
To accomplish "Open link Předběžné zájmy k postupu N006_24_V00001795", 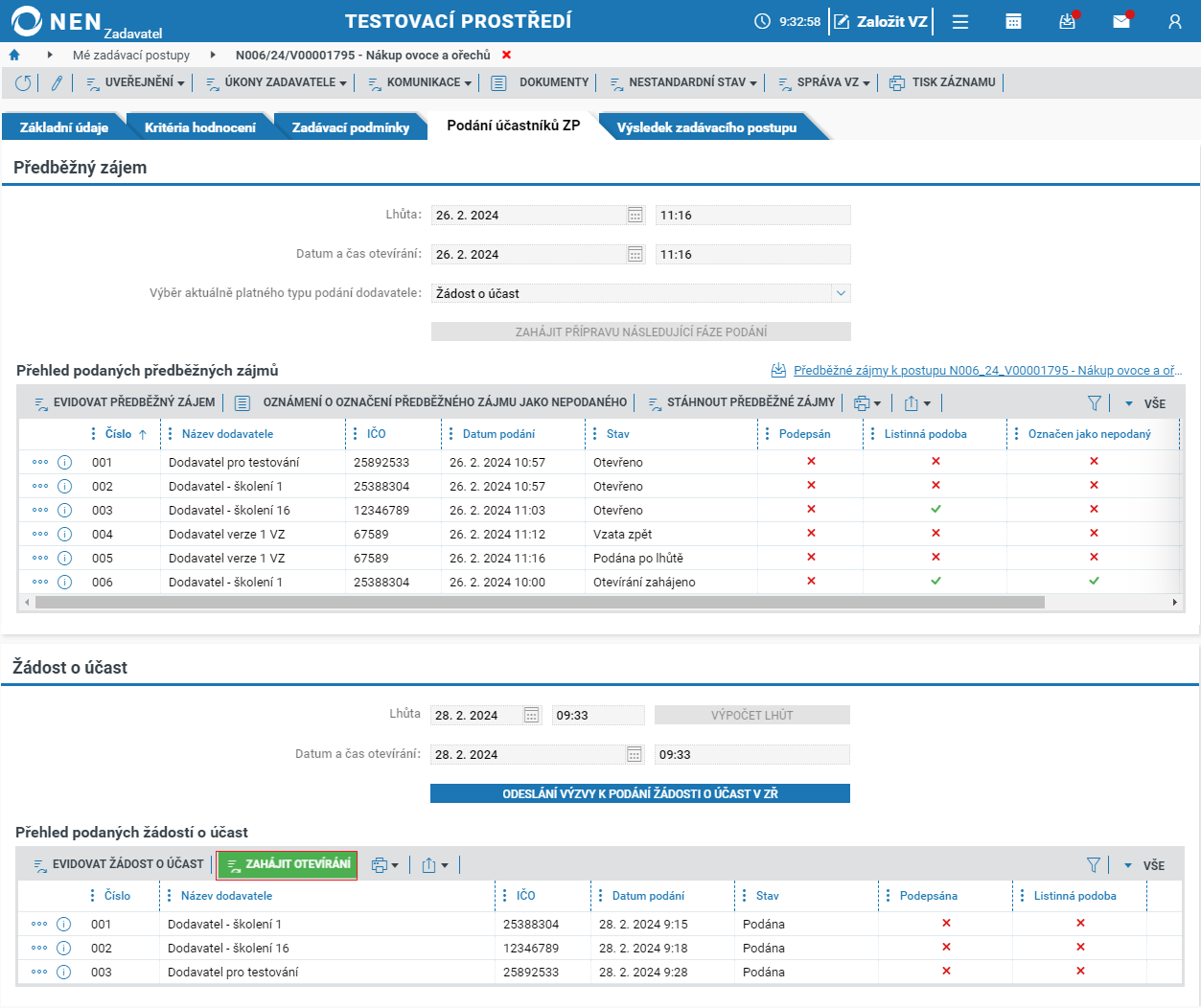I will (987, 371).
